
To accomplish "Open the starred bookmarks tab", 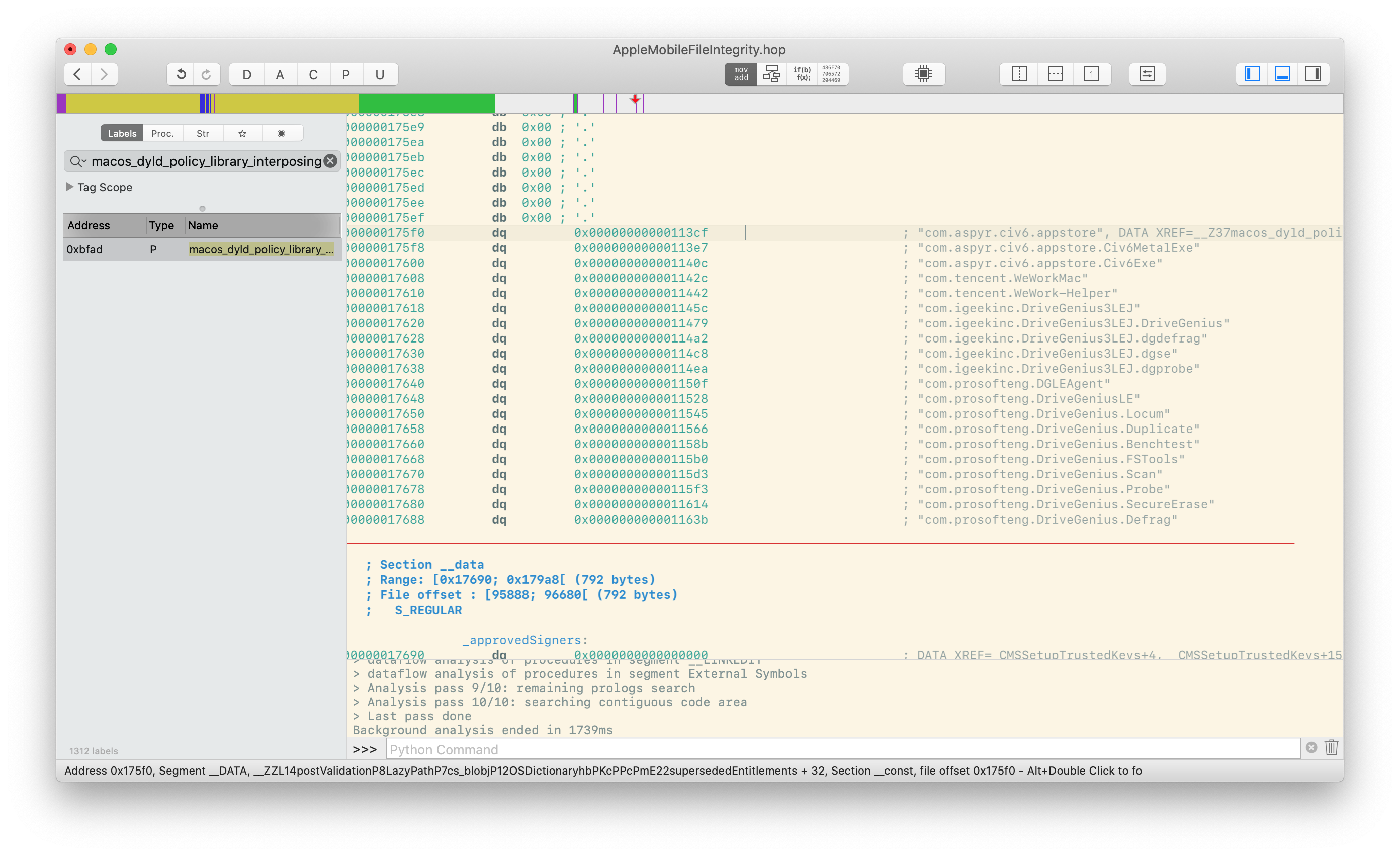I will tap(242, 134).
